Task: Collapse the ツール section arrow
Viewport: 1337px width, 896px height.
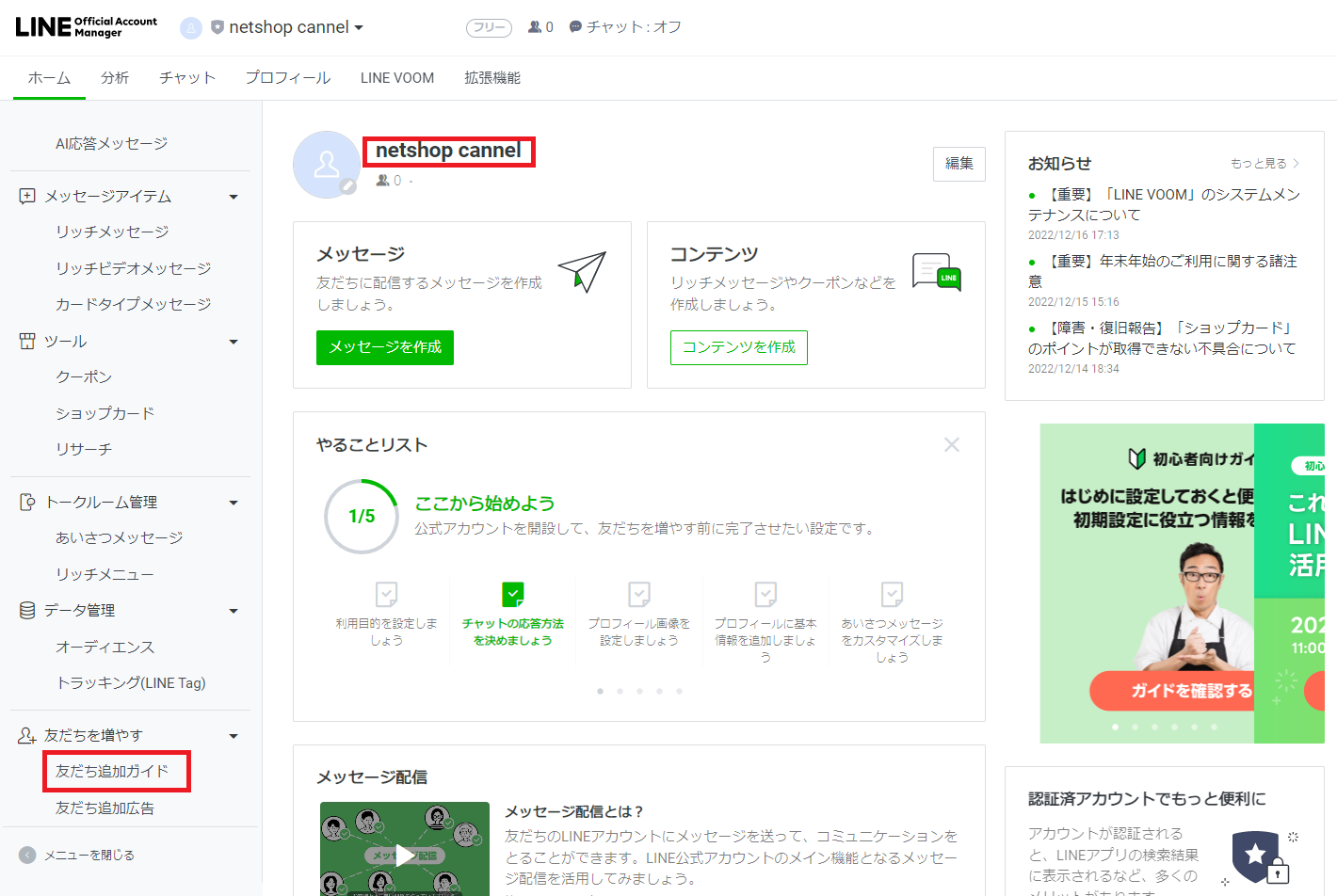Action: (234, 342)
